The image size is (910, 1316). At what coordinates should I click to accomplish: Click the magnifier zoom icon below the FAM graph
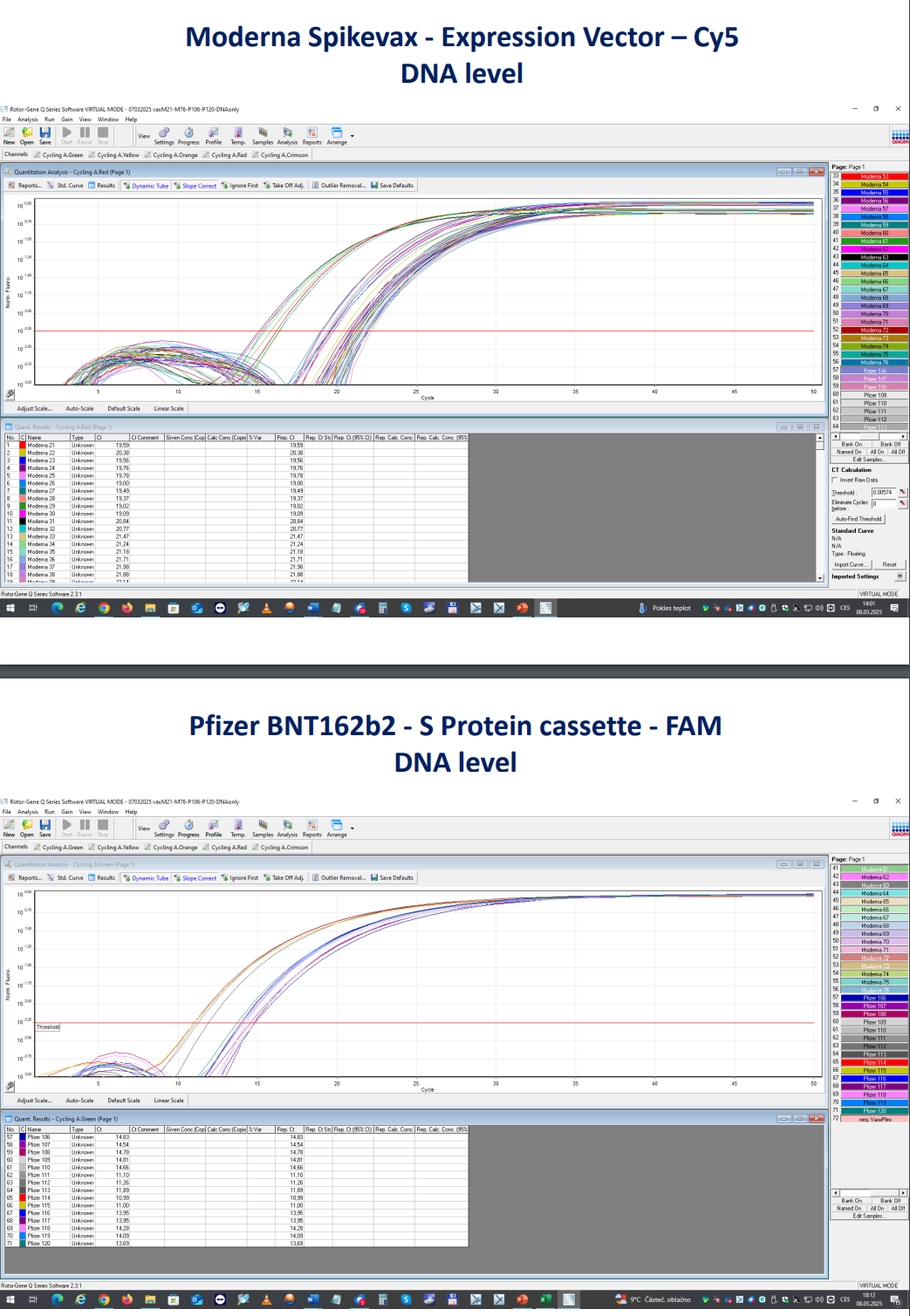10,1087
